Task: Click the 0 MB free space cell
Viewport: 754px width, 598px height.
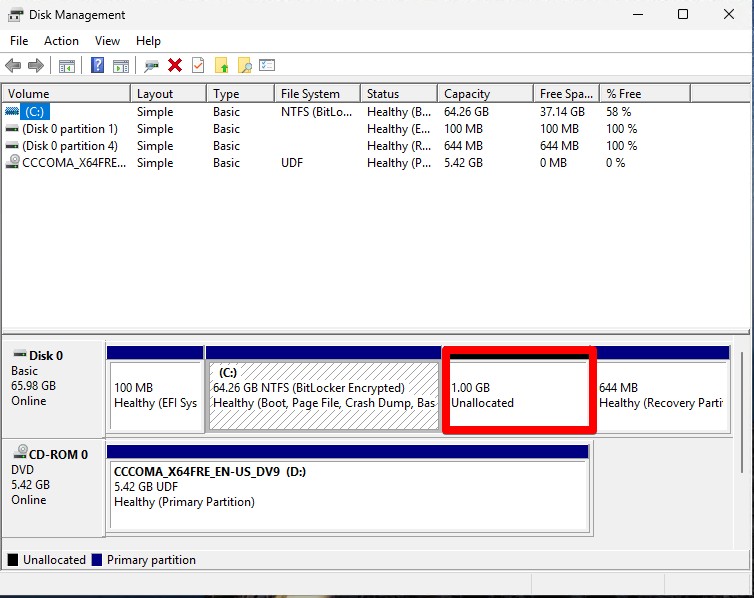Action: coord(553,162)
